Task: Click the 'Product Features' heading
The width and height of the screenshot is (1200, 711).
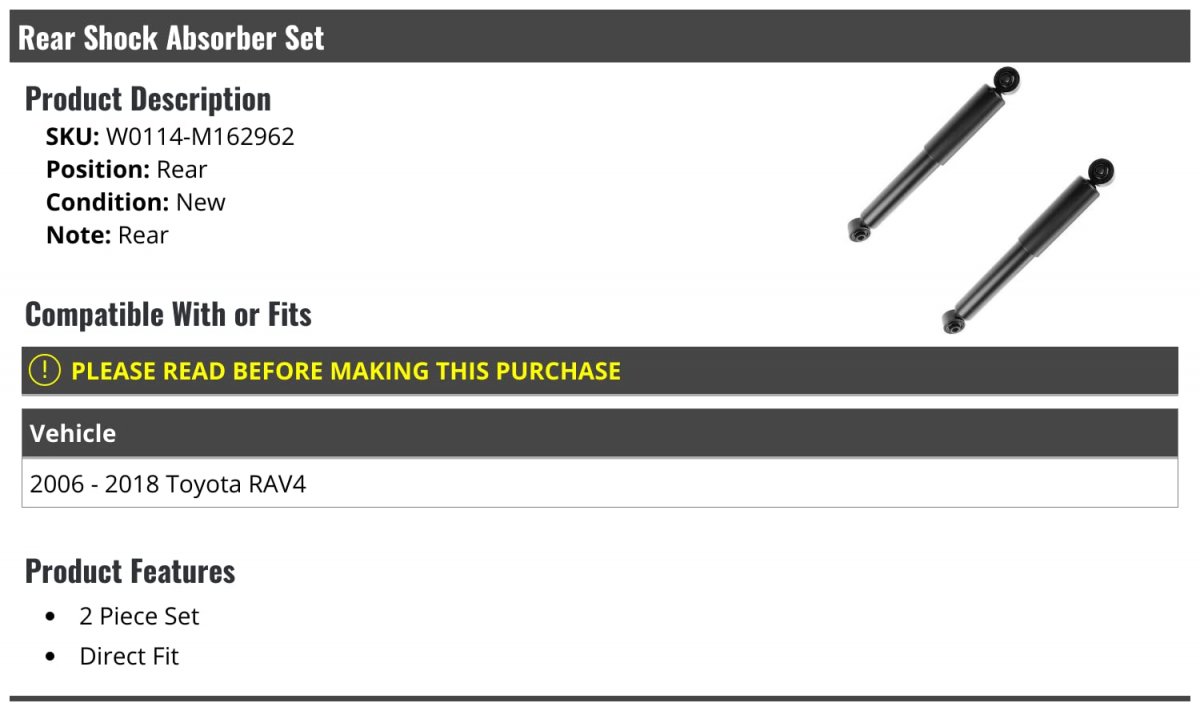Action: 130,571
